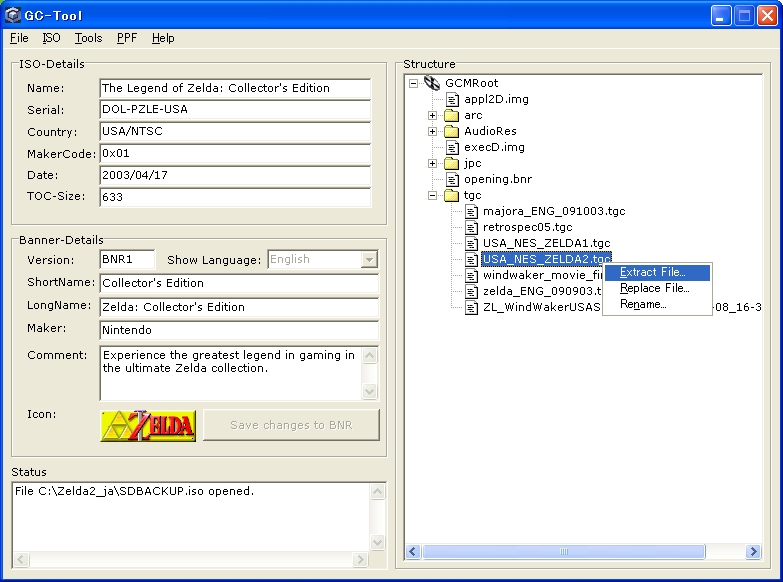This screenshot has width=783, height=582.
Task: Choose Rename... from context menu
Action: [x=657, y=304]
